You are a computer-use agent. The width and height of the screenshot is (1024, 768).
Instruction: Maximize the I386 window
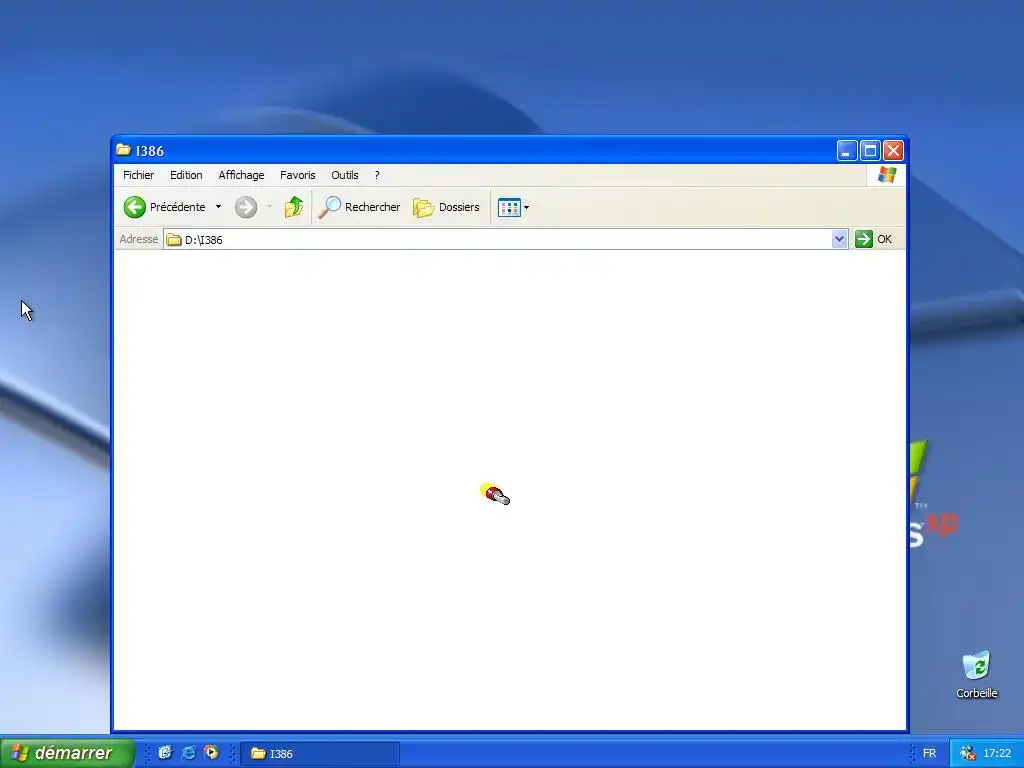[x=871, y=151]
